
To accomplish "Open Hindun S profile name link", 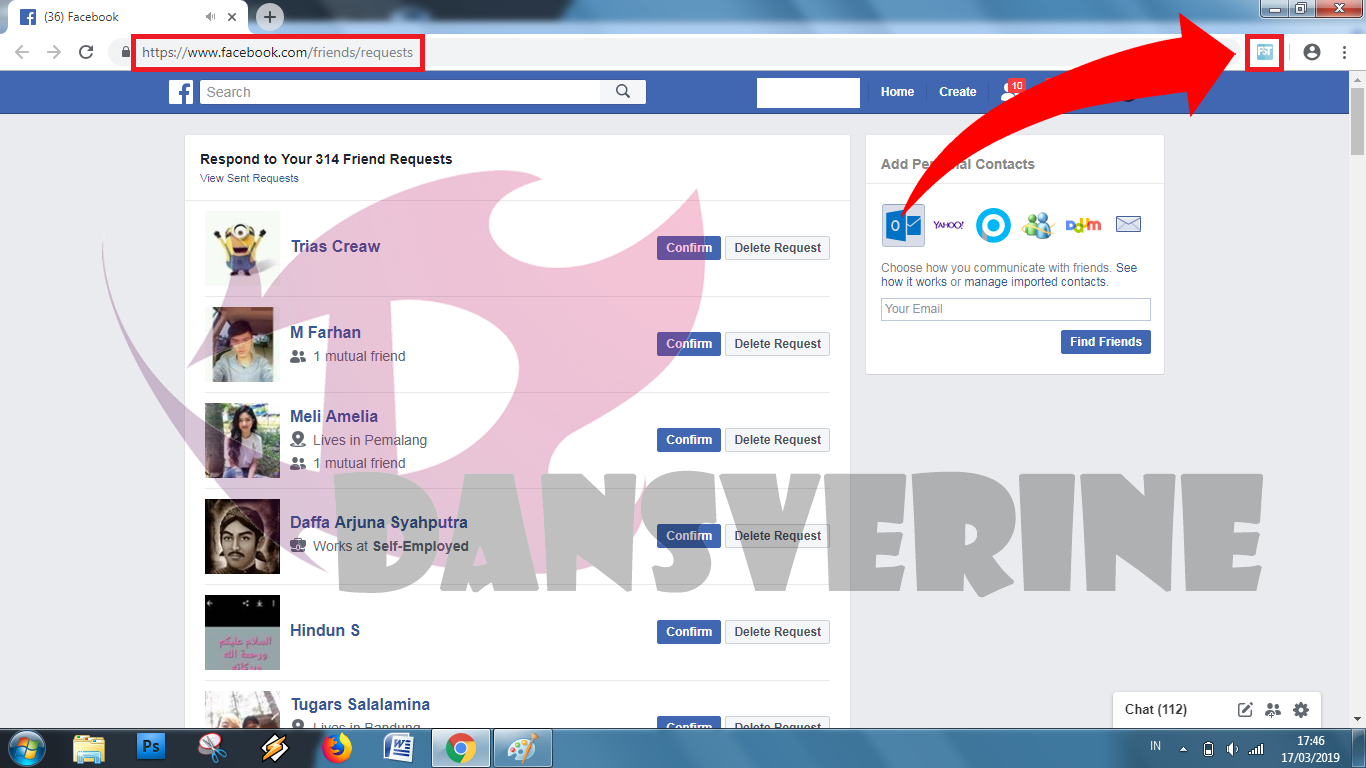I will [325, 630].
